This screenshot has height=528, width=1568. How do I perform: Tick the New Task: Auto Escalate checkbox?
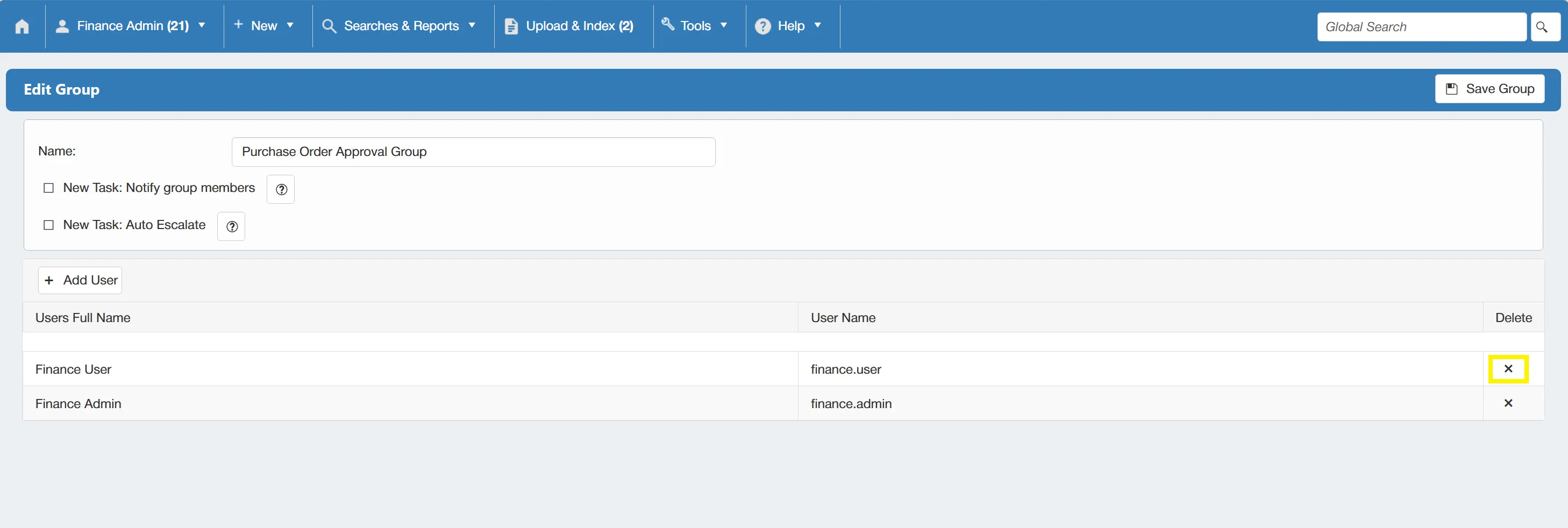[49, 225]
